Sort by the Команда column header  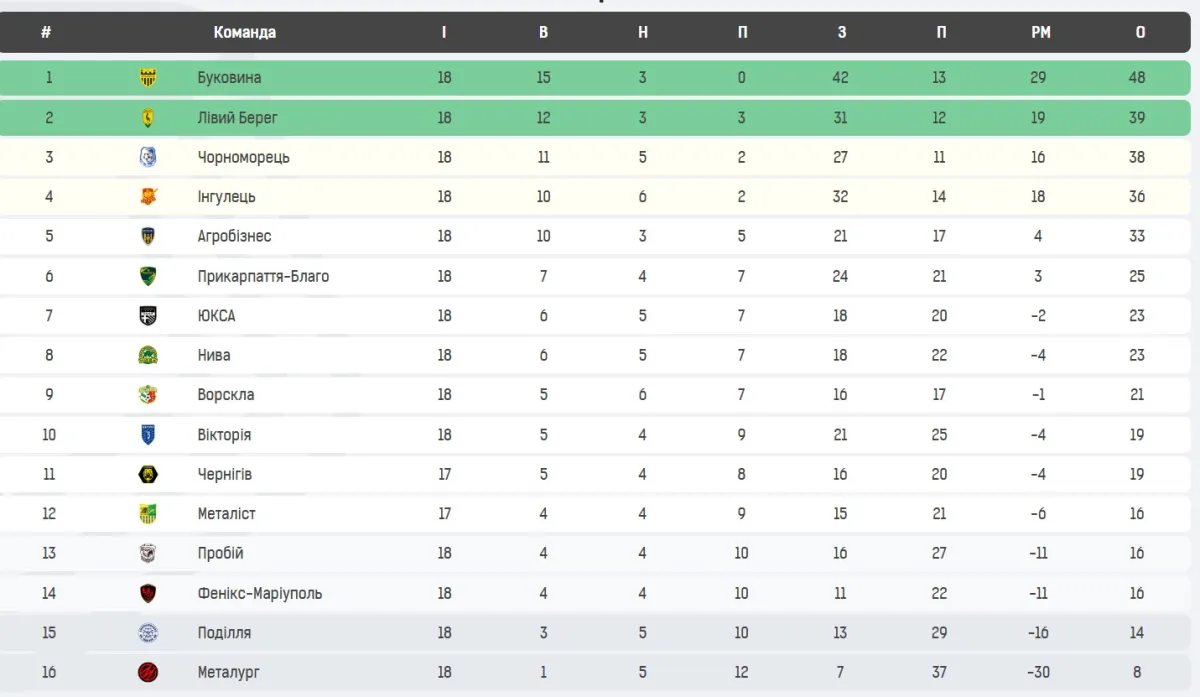(244, 32)
